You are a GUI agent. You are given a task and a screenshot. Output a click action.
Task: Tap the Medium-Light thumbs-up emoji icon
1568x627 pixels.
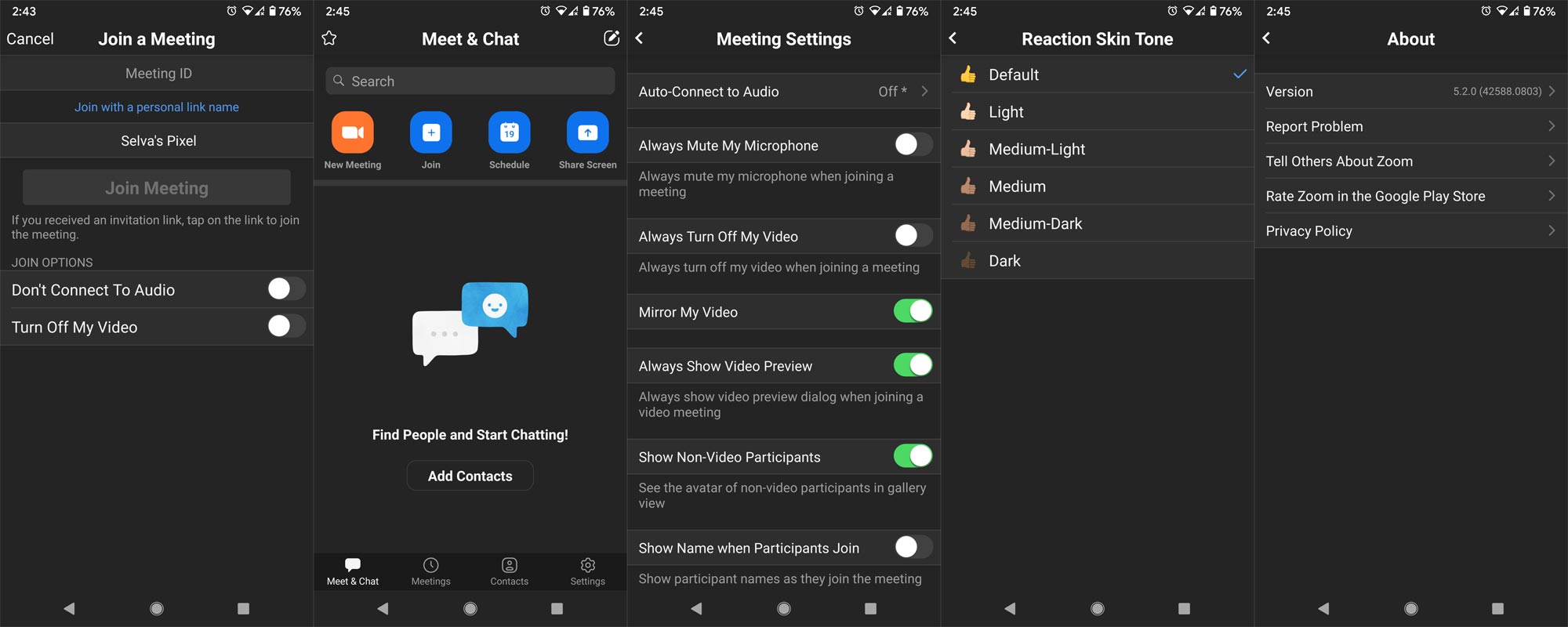pyautogui.click(x=968, y=149)
